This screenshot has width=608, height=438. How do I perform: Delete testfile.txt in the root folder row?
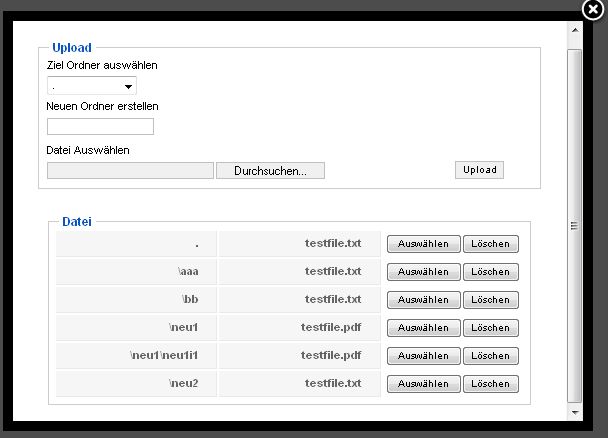coord(491,244)
